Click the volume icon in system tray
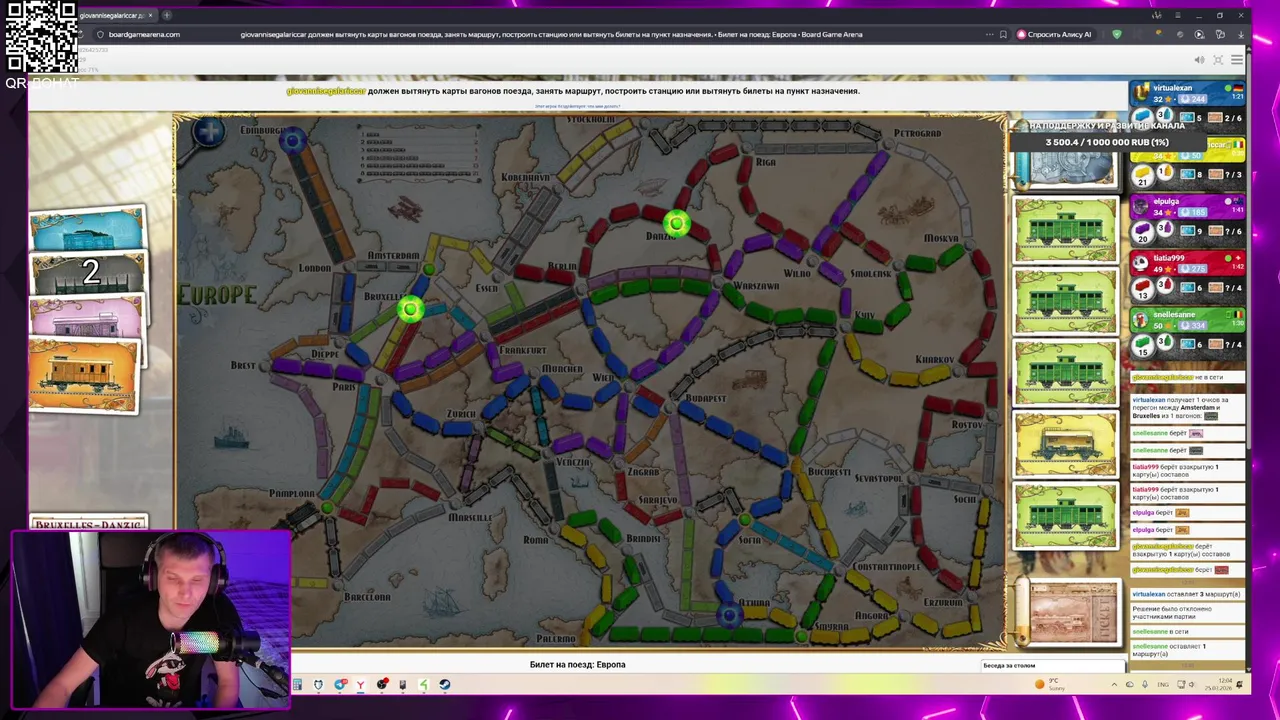 coord(1192,685)
